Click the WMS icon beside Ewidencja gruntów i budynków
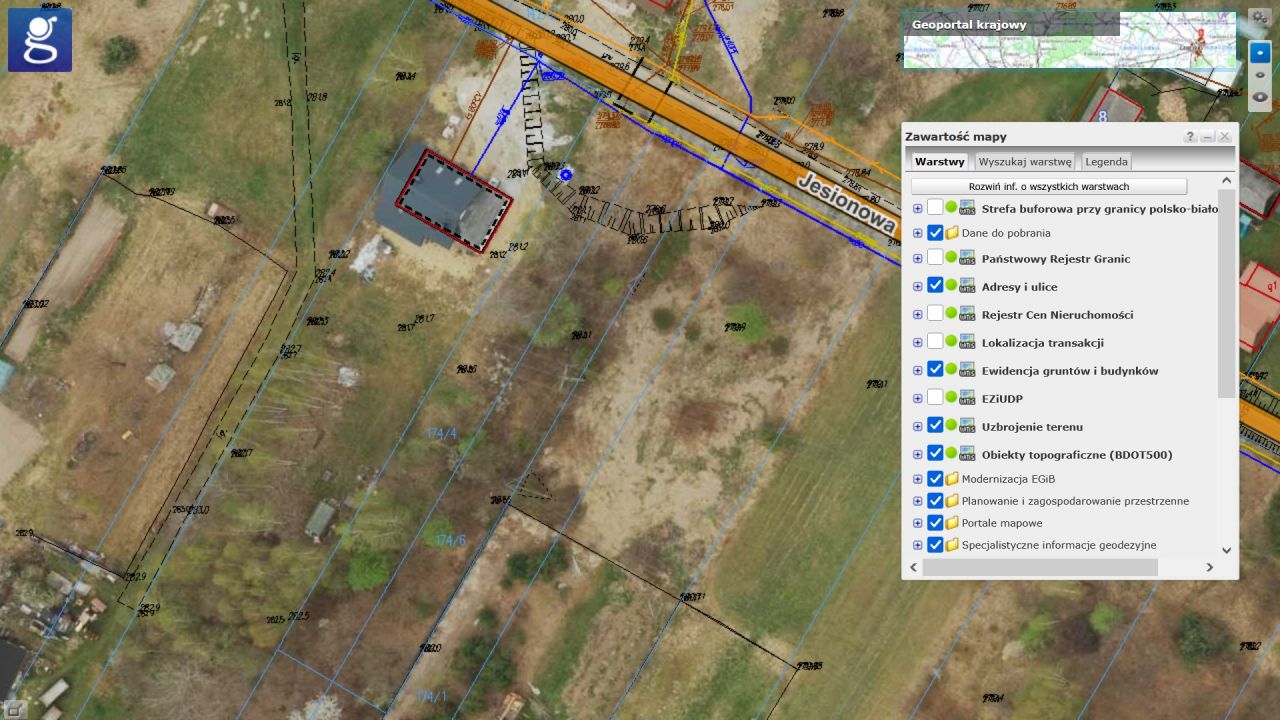This screenshot has height=720, width=1280. coord(967,370)
